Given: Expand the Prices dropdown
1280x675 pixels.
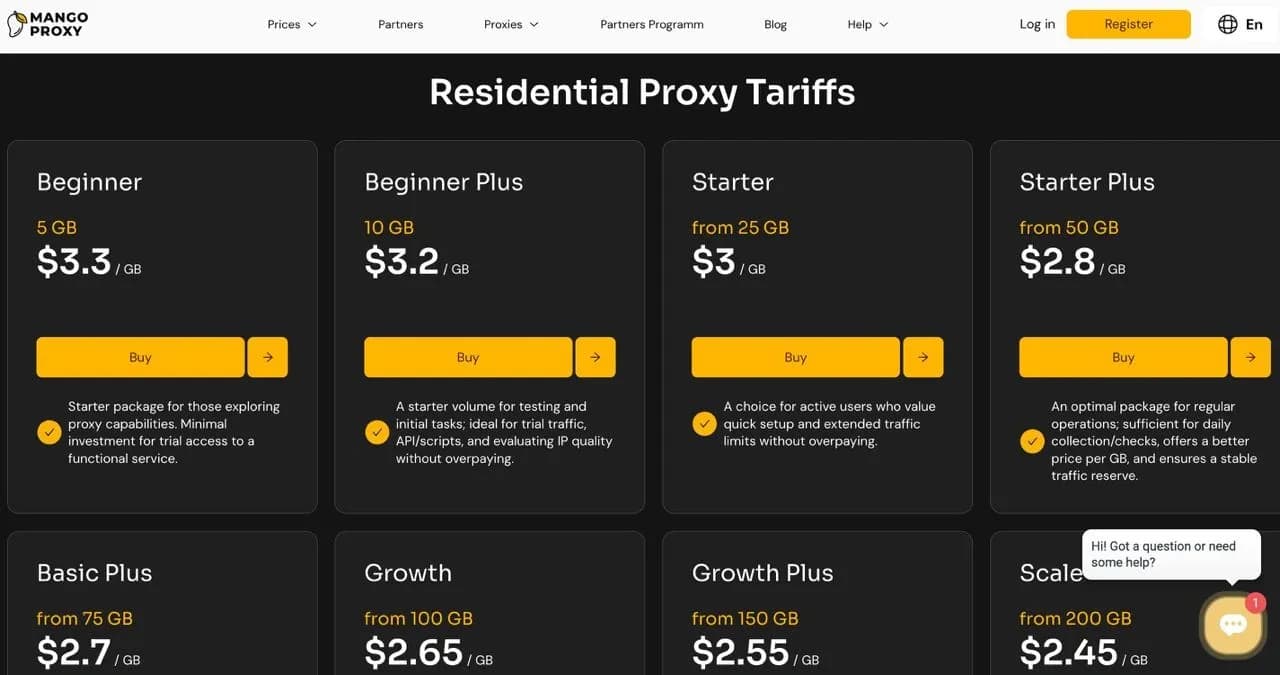Looking at the screenshot, I should pos(291,24).
